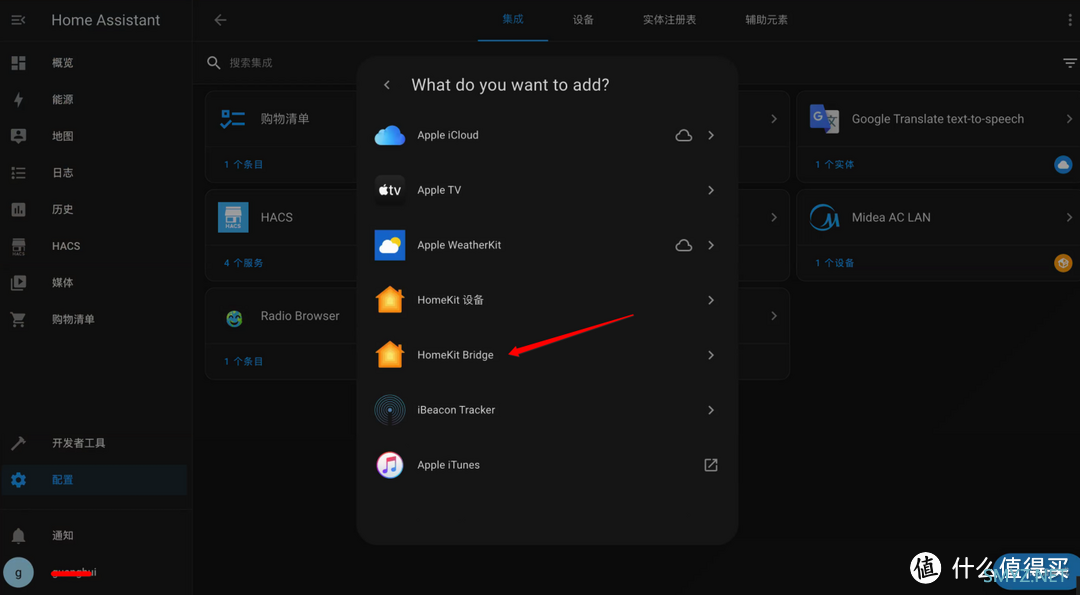Open the 媒体 media icon in sidebar
The width and height of the screenshot is (1080, 595).
click(x=19, y=282)
